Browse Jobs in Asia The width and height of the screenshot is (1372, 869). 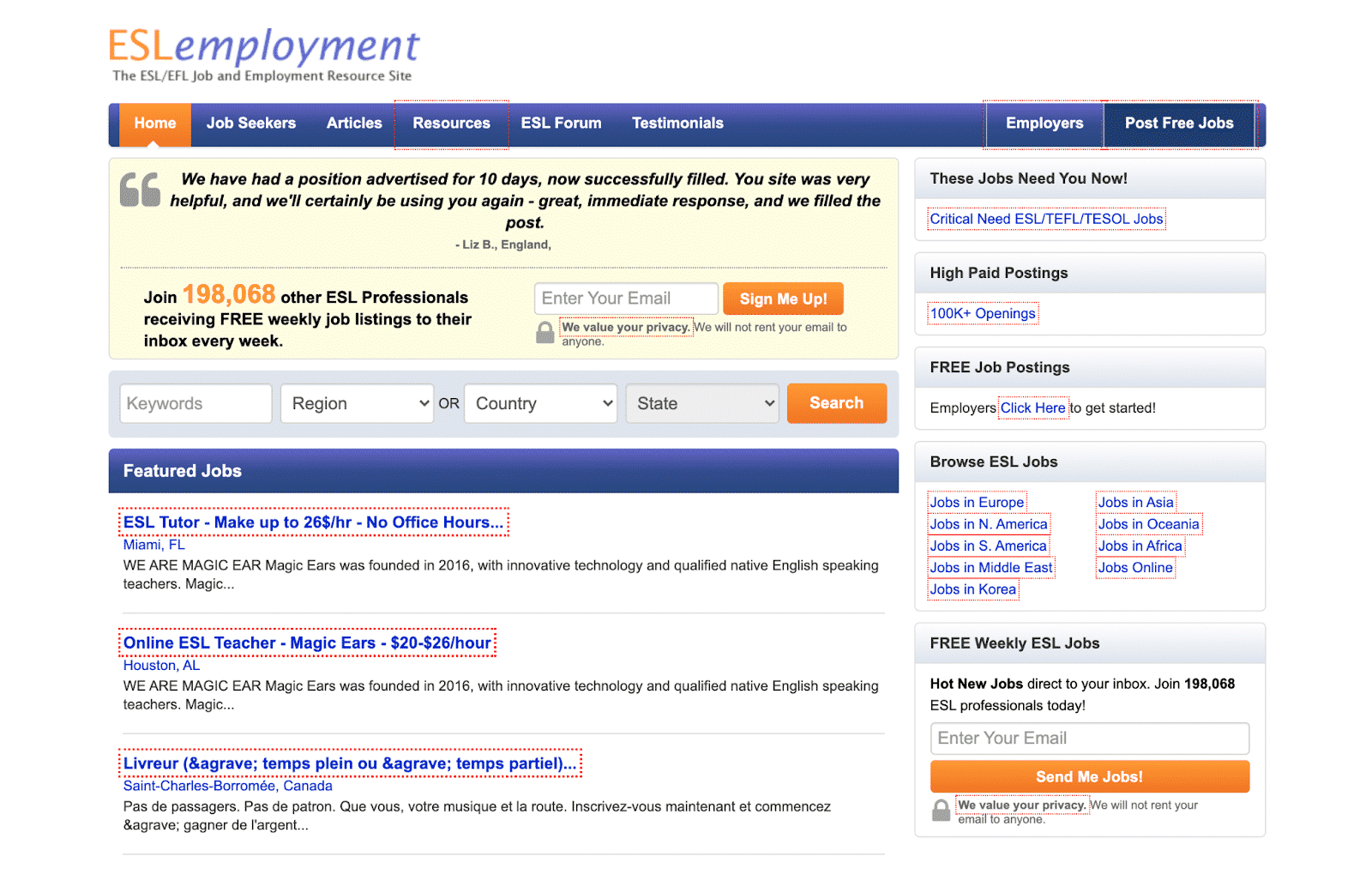point(1136,502)
